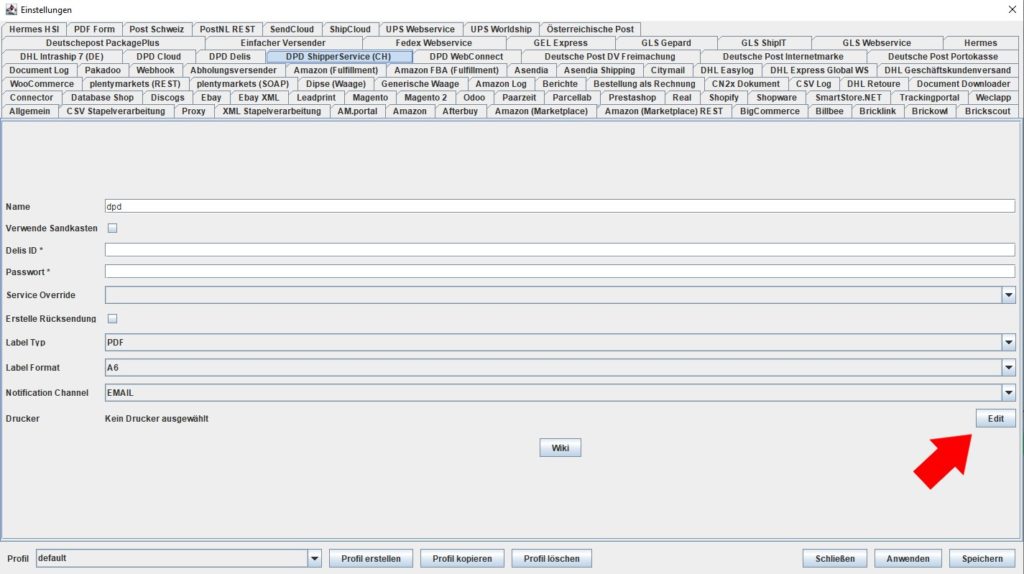Image resolution: width=1024 pixels, height=574 pixels.
Task: Open the Generische Waage tab
Action: [x=420, y=84]
